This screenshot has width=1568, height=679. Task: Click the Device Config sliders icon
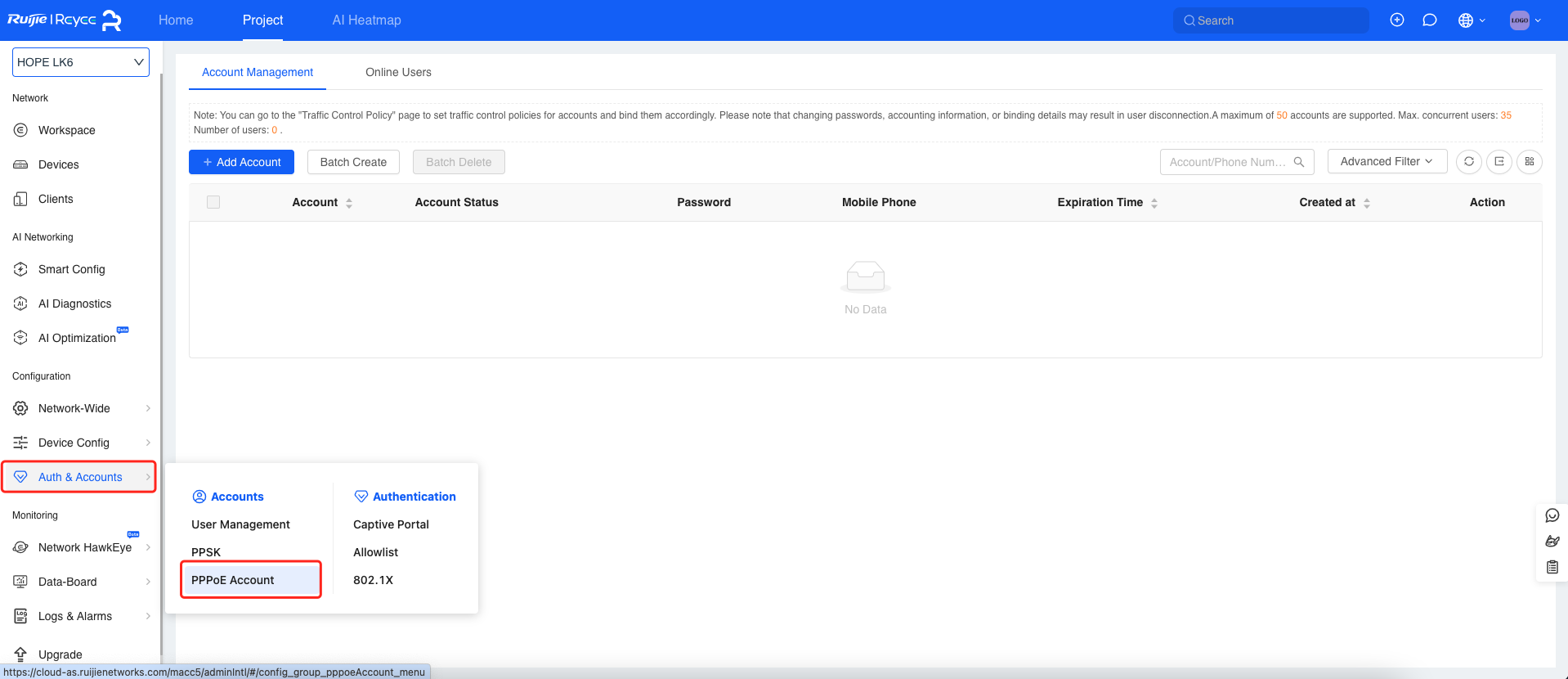[x=21, y=443]
